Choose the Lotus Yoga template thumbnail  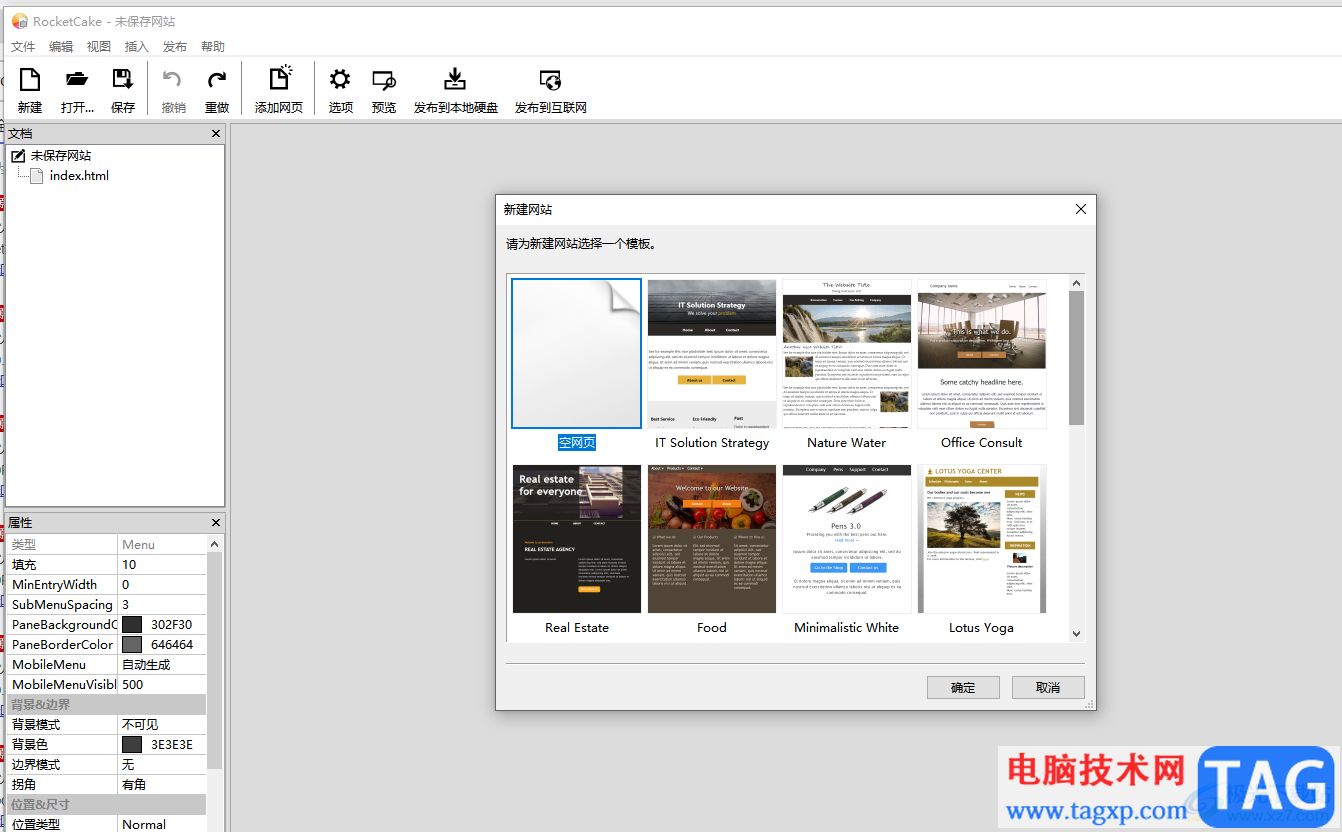[x=982, y=538]
